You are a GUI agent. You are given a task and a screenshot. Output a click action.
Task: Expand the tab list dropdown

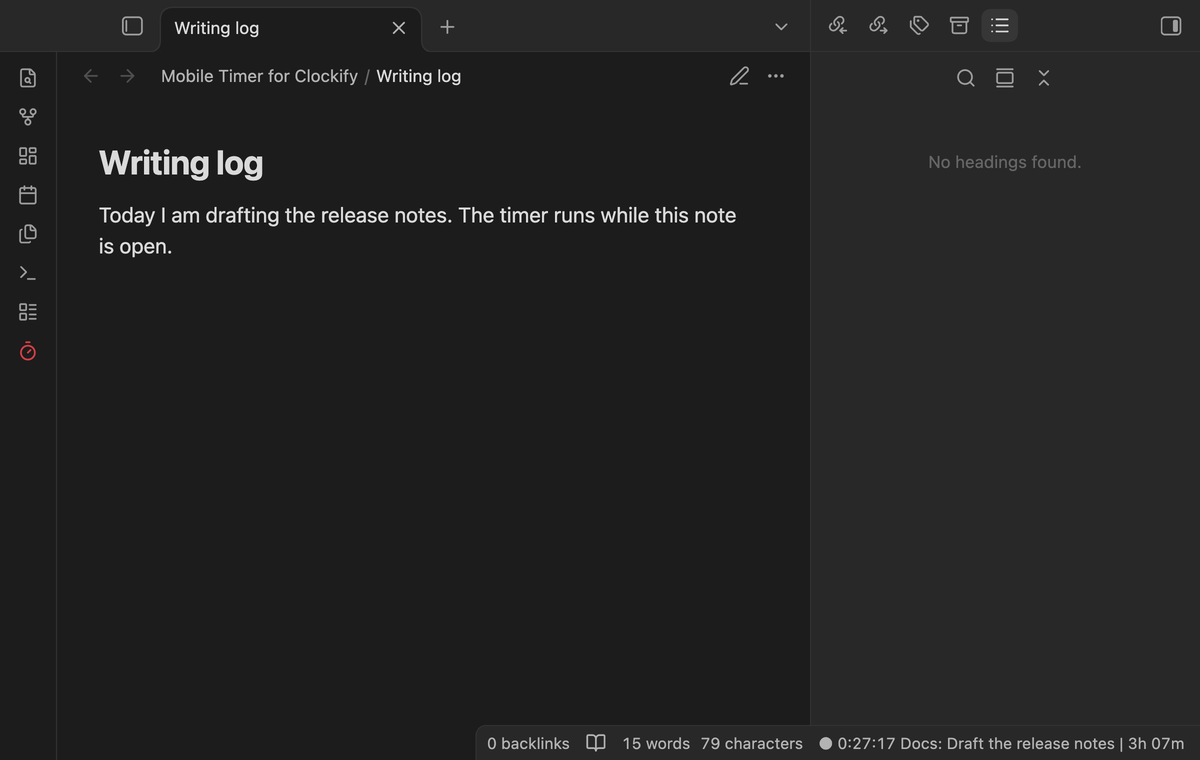[781, 27]
